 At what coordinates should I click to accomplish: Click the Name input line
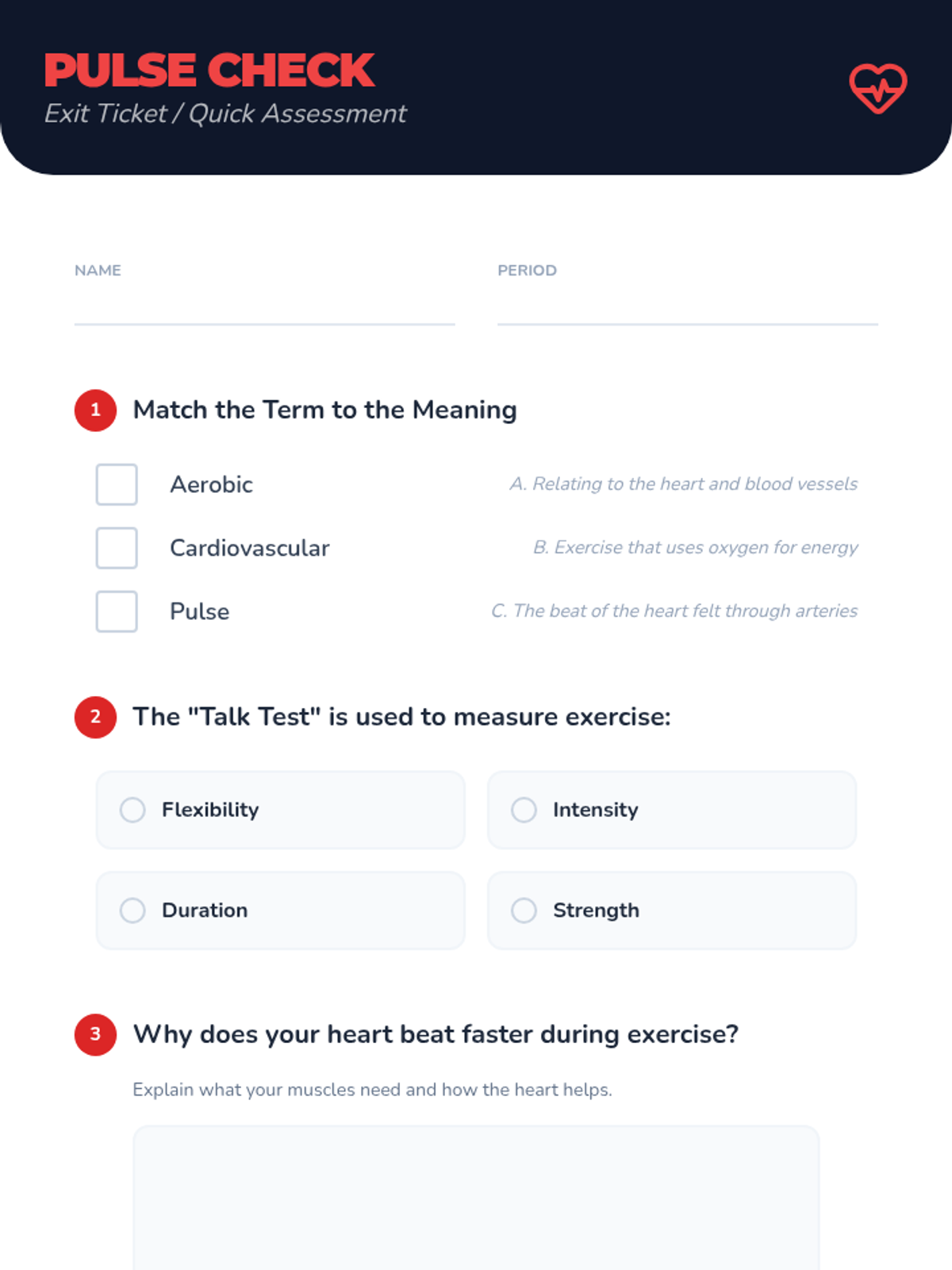264,310
